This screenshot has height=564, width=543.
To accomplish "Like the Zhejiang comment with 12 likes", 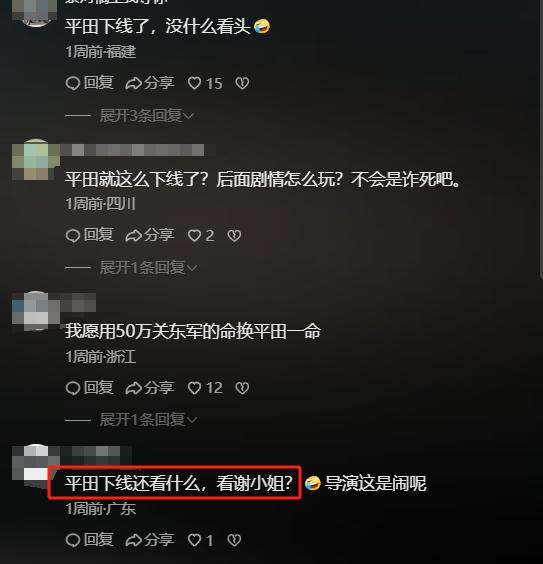I will (x=205, y=388).
